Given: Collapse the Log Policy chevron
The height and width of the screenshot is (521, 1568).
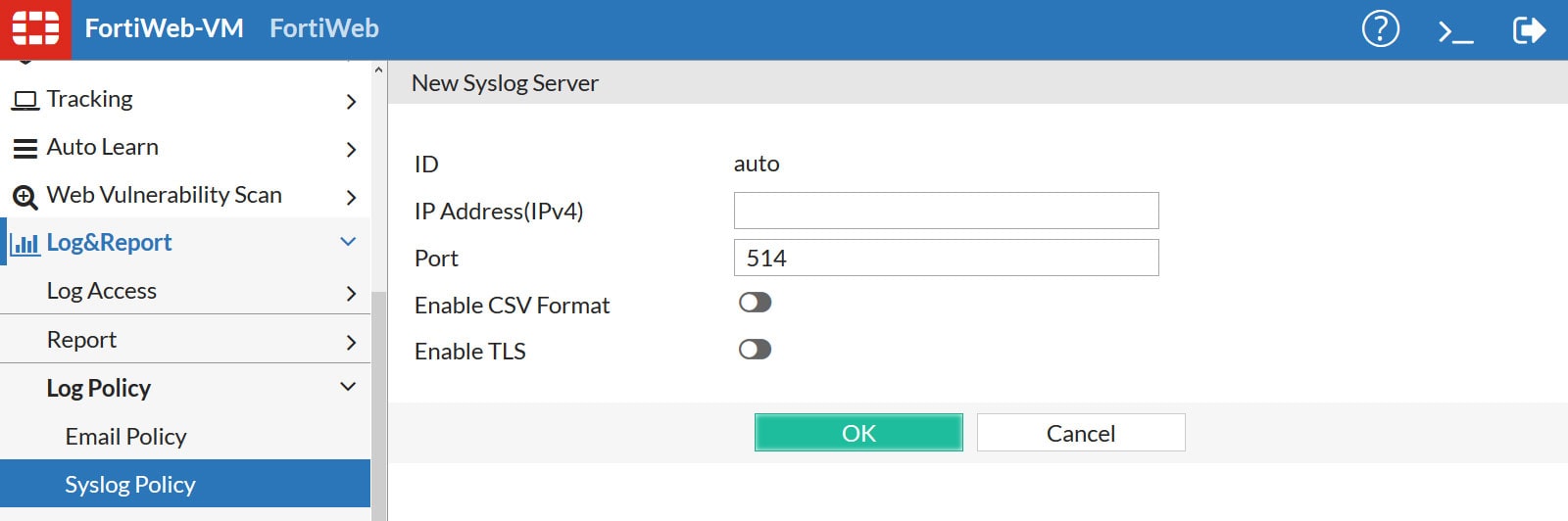Looking at the screenshot, I should coord(348,387).
